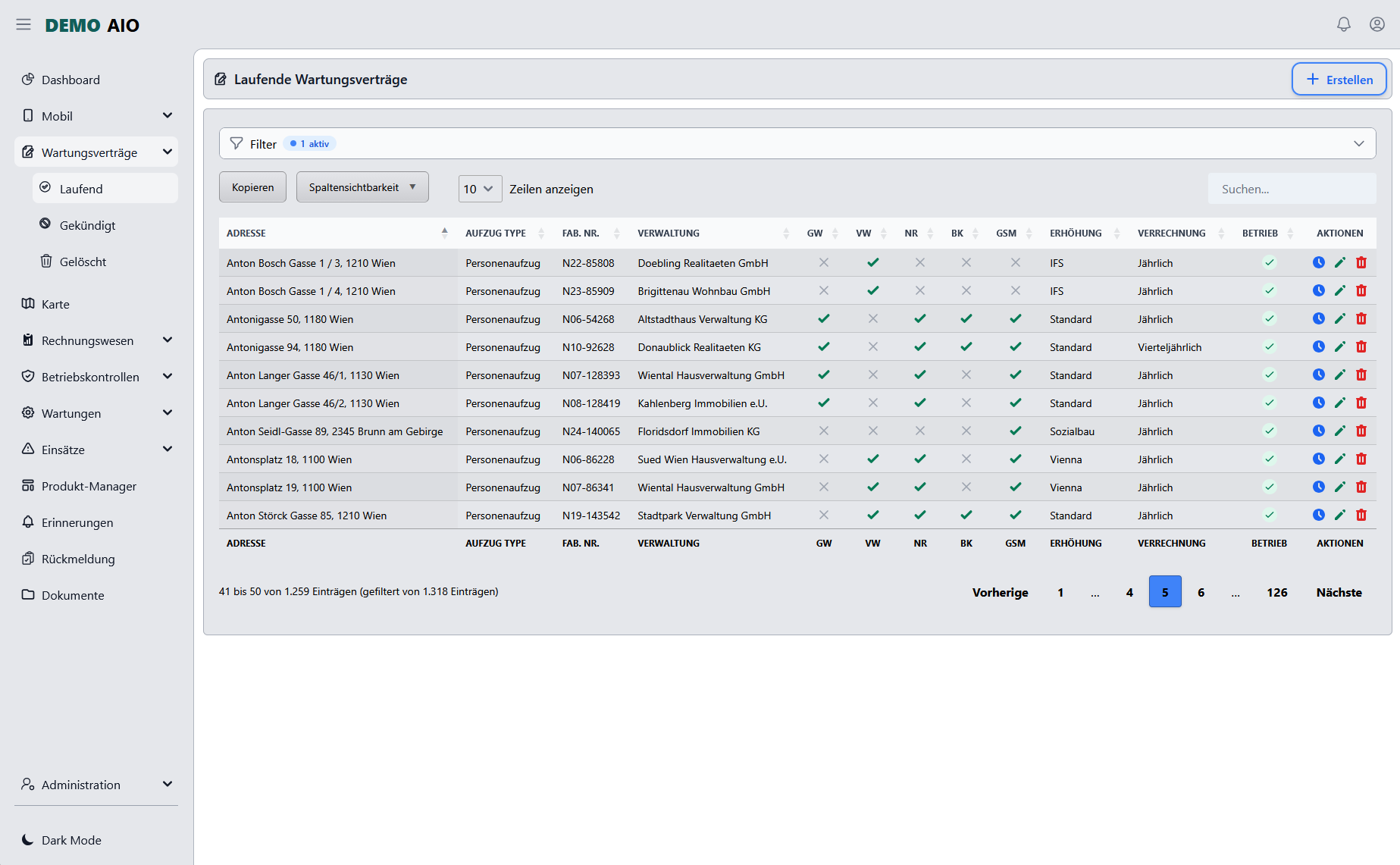The width and height of the screenshot is (1400, 865).
Task: Expand the Mobil sidebar menu
Action: (x=96, y=116)
